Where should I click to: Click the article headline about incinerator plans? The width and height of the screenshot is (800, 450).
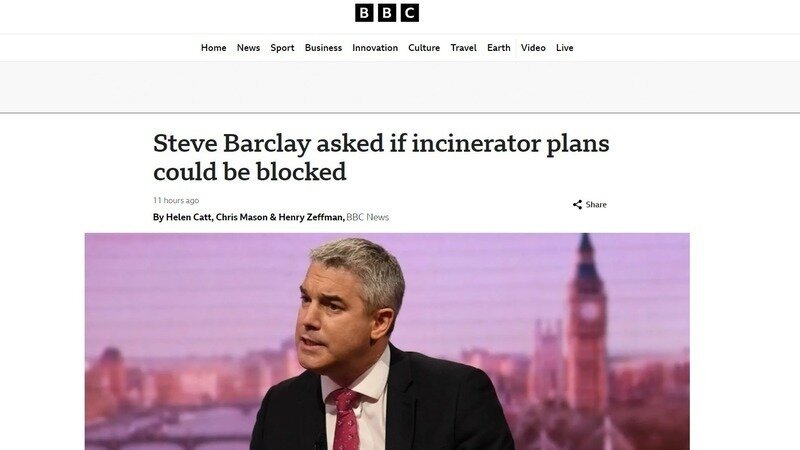tap(381, 157)
